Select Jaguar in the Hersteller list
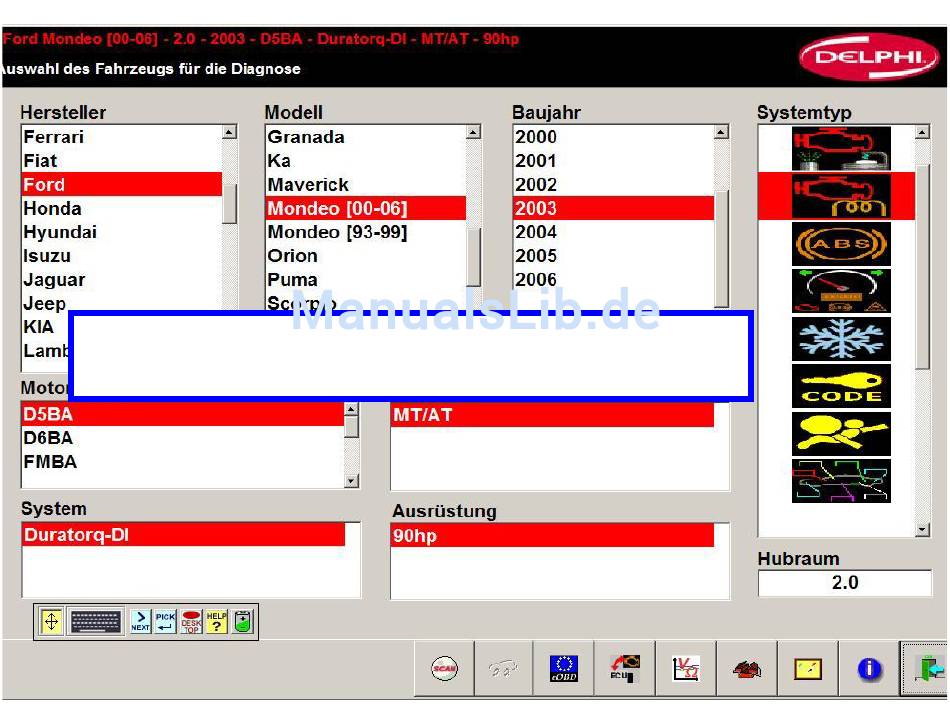Image resolution: width=950 pixels, height=725 pixels. [122, 279]
